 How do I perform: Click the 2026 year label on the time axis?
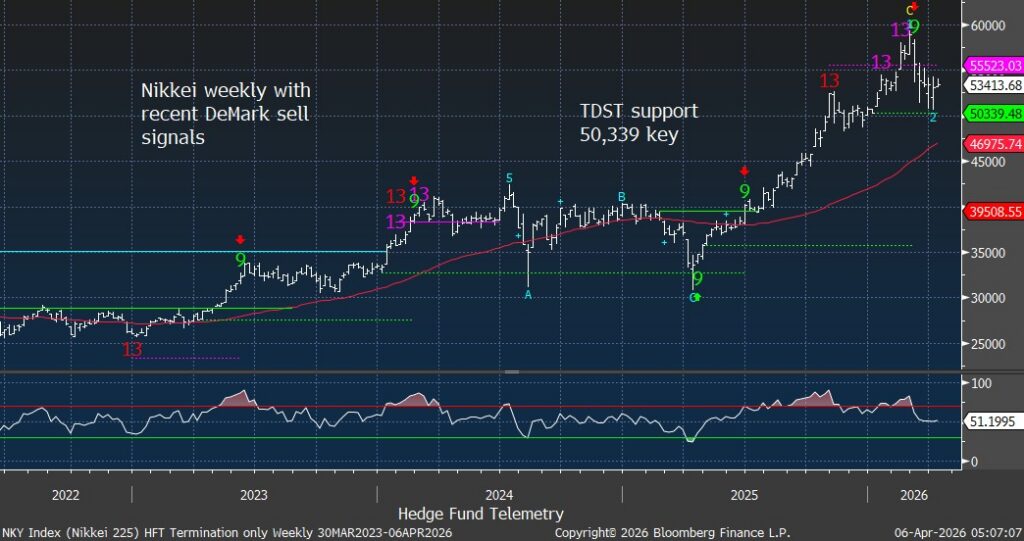913,494
